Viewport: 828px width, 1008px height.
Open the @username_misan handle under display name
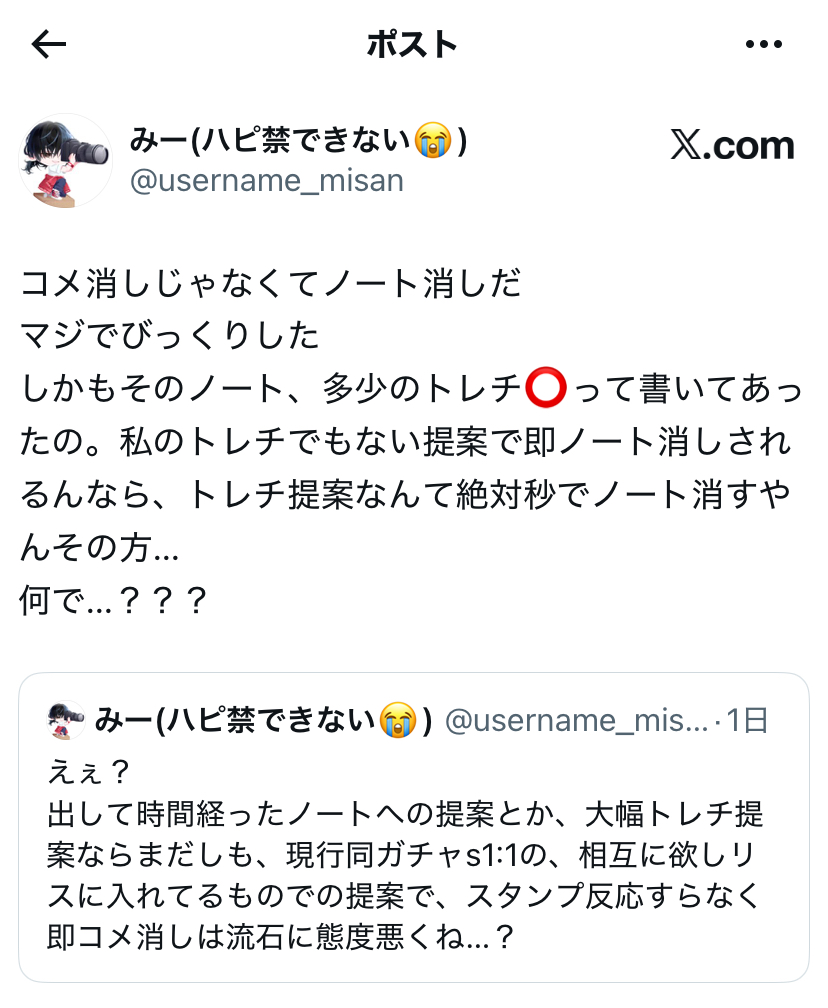click(267, 181)
